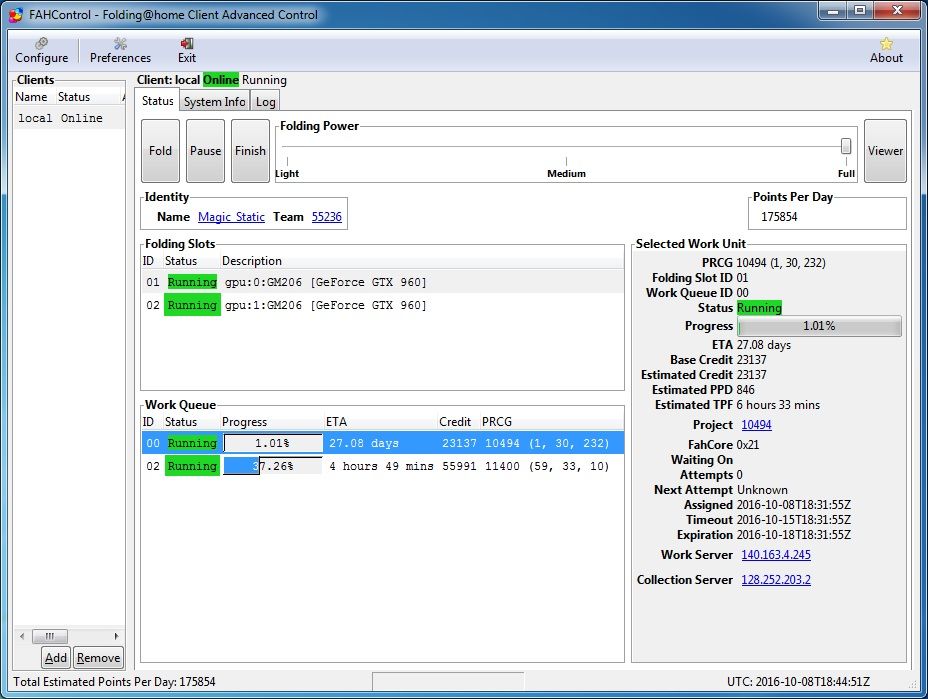Sort clients by Name column header
The width and height of the screenshot is (928, 699).
click(34, 97)
